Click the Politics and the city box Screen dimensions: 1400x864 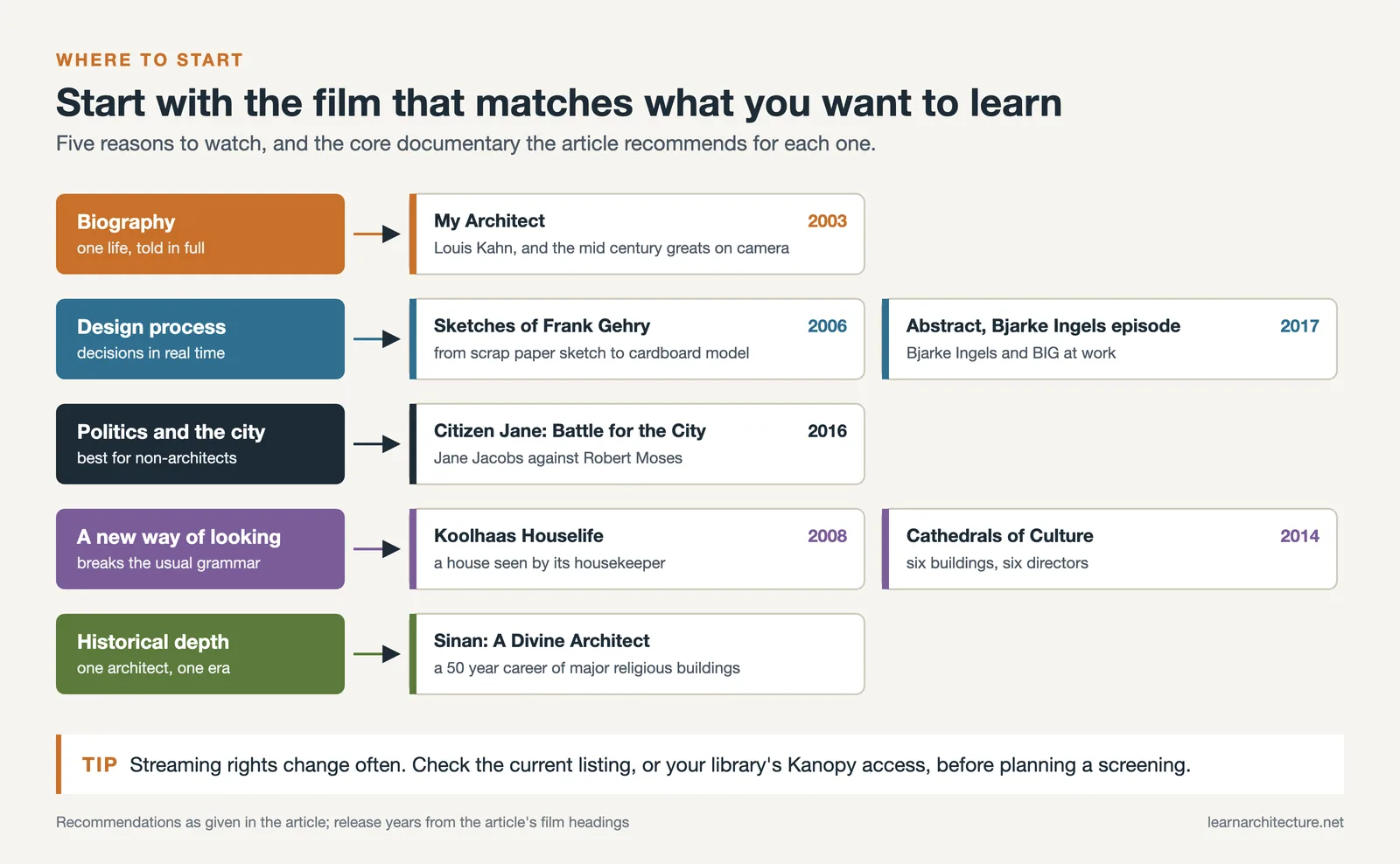coord(200,444)
